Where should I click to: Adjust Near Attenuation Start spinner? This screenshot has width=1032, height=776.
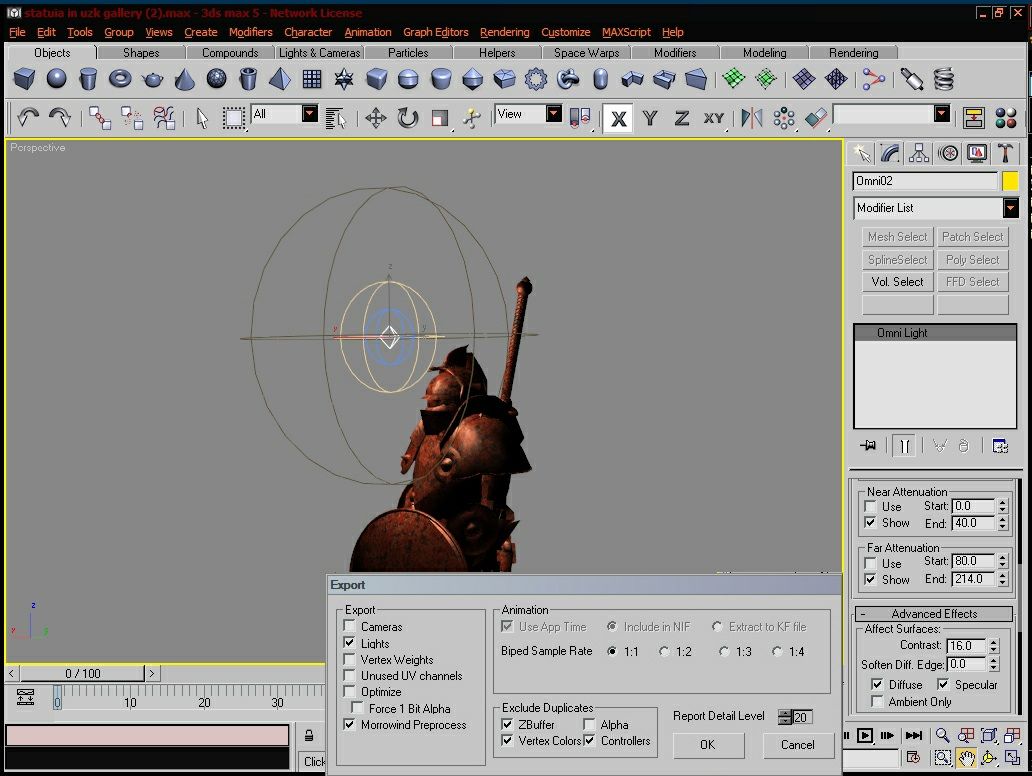[1002, 506]
